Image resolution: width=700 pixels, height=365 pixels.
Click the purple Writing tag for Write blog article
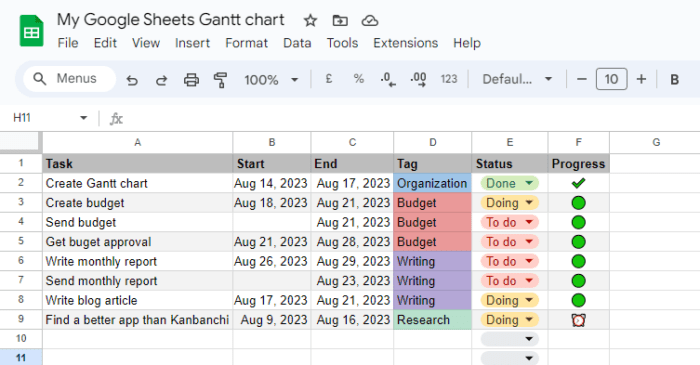pyautogui.click(x=432, y=300)
